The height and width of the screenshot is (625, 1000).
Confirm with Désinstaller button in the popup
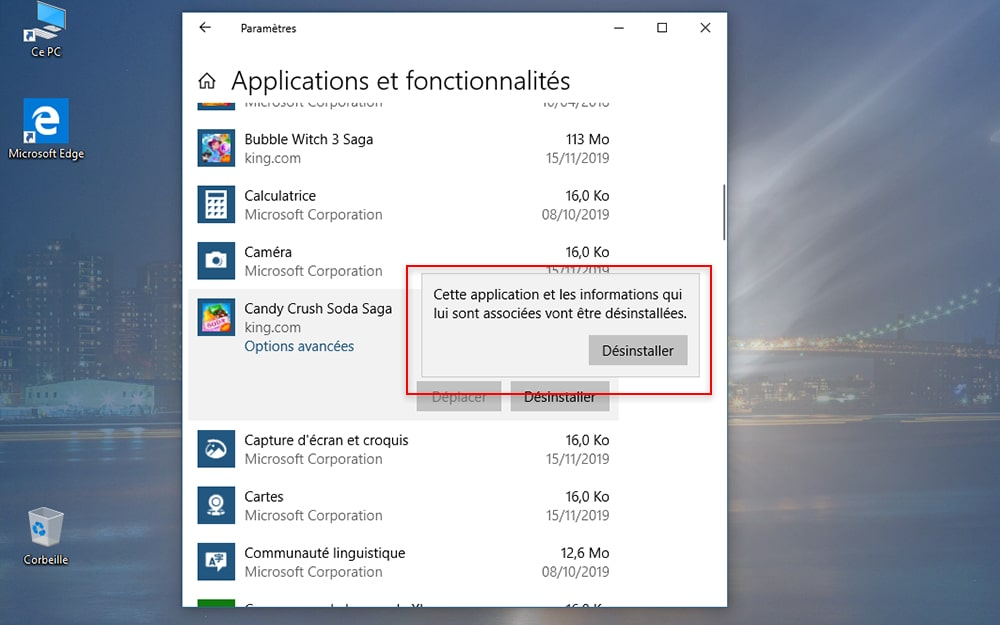[638, 350]
